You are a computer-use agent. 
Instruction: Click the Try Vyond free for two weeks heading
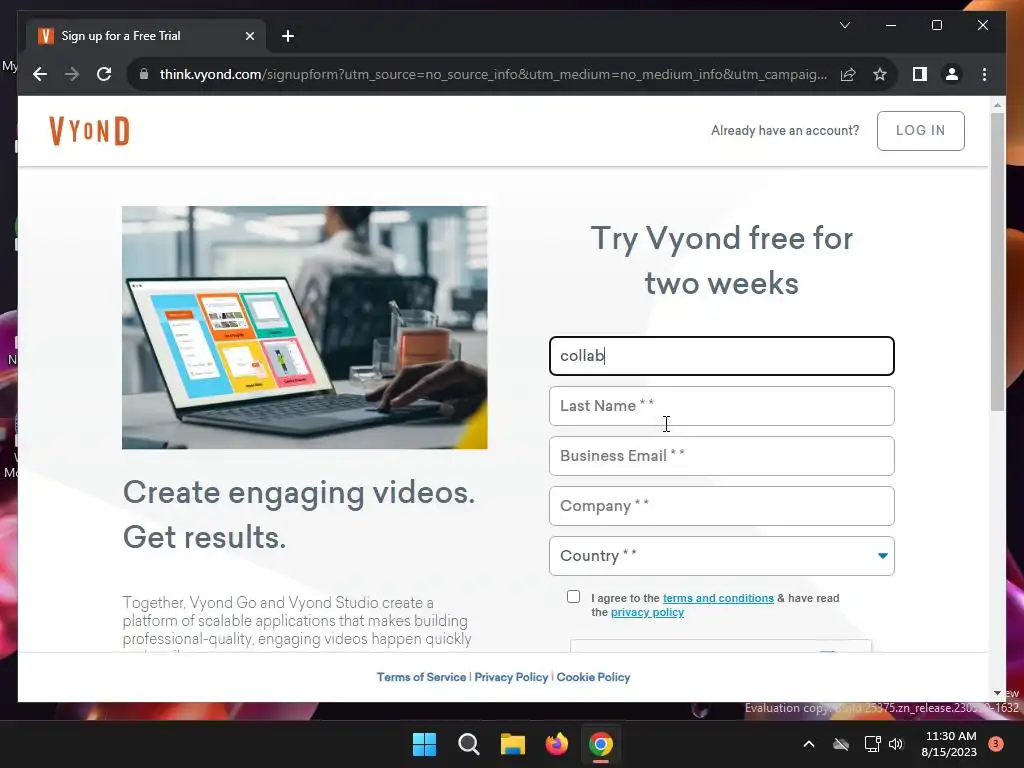click(722, 261)
